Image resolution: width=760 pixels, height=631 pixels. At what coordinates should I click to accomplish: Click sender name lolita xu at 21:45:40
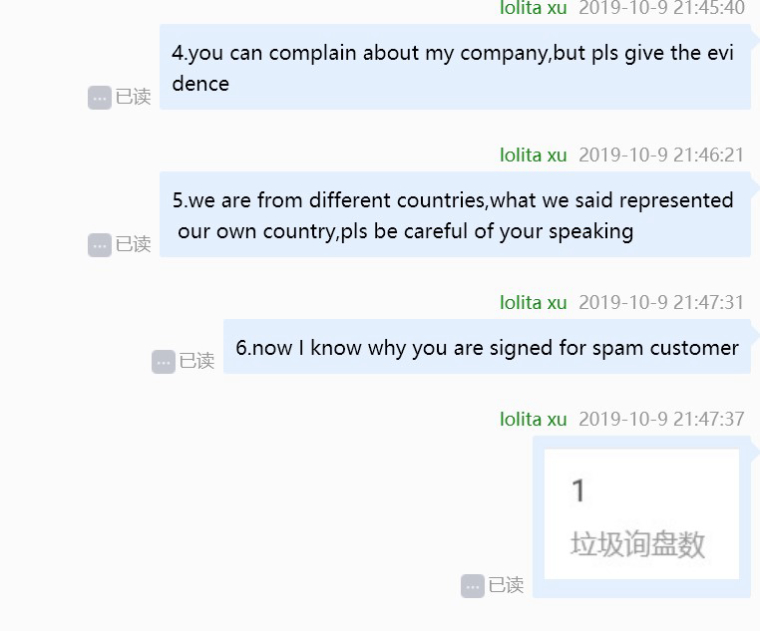[x=533, y=8]
